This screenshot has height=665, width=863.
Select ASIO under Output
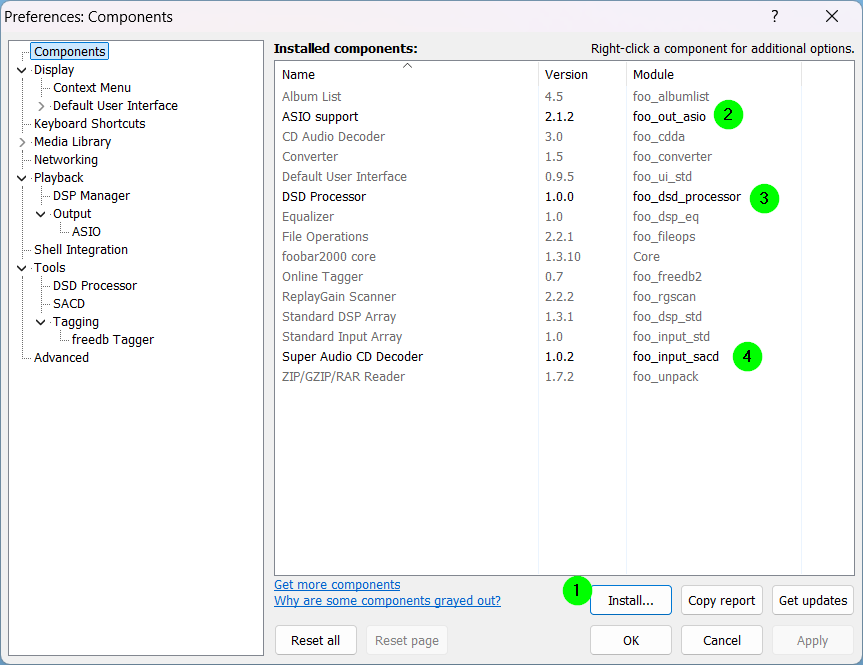pyautogui.click(x=86, y=232)
